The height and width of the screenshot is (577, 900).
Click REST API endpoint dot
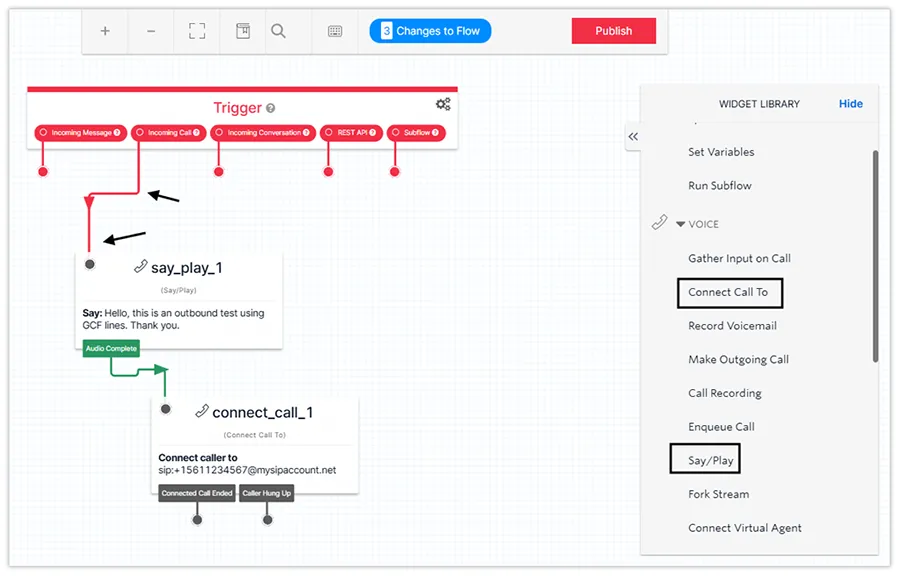pos(328,172)
